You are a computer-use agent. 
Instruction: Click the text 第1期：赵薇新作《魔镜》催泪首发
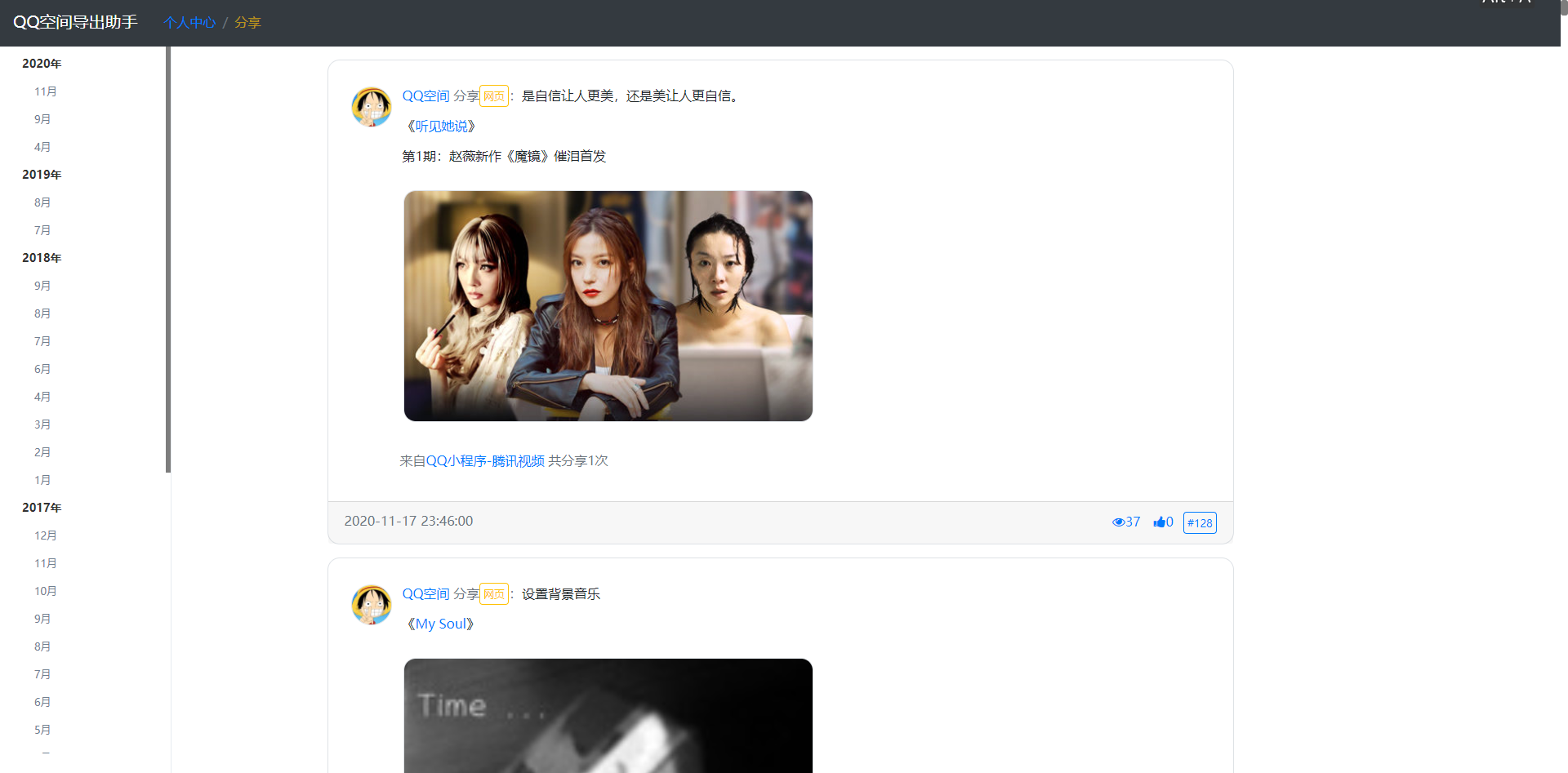(504, 157)
